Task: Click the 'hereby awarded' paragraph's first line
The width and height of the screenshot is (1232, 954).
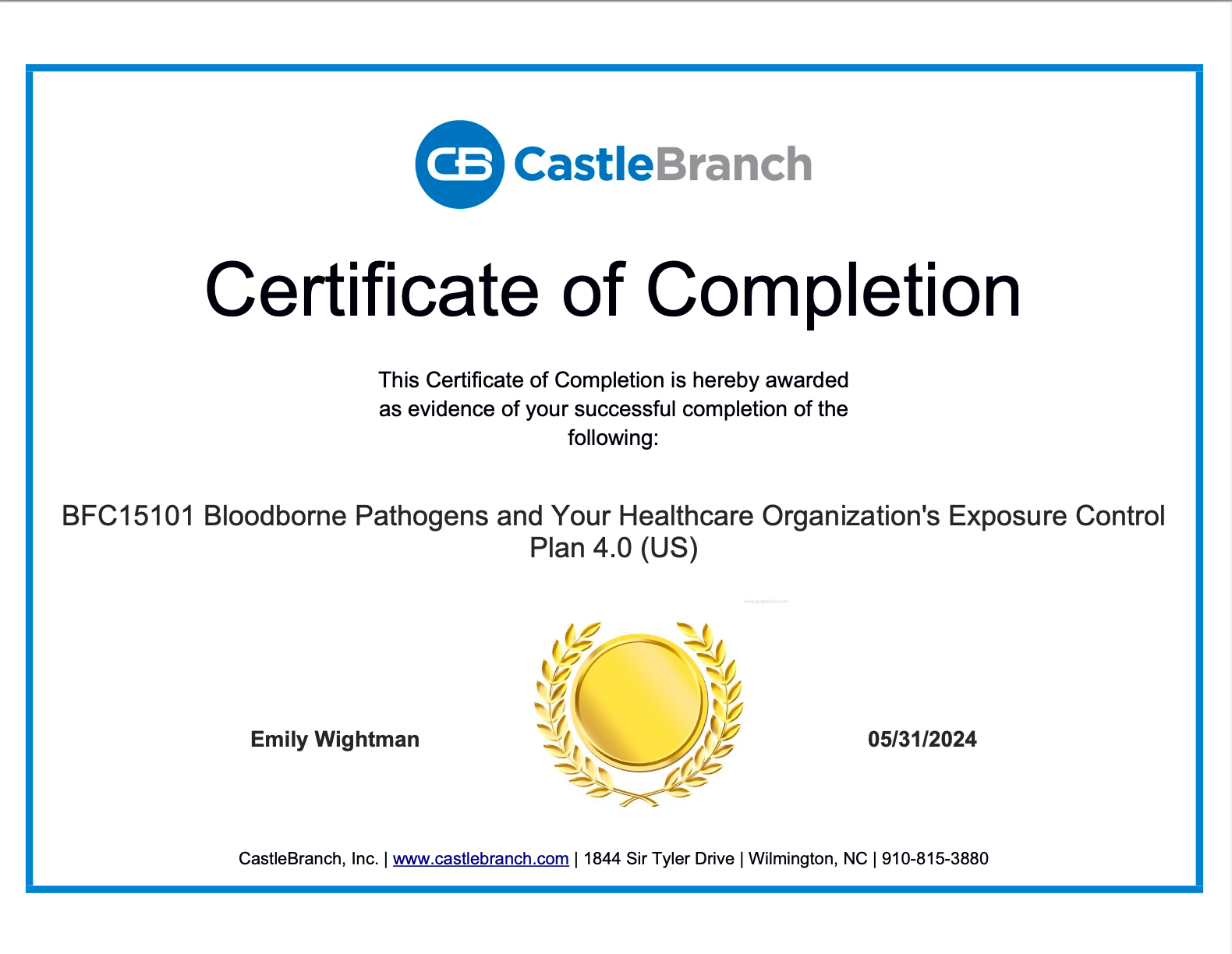Action: click(613, 380)
